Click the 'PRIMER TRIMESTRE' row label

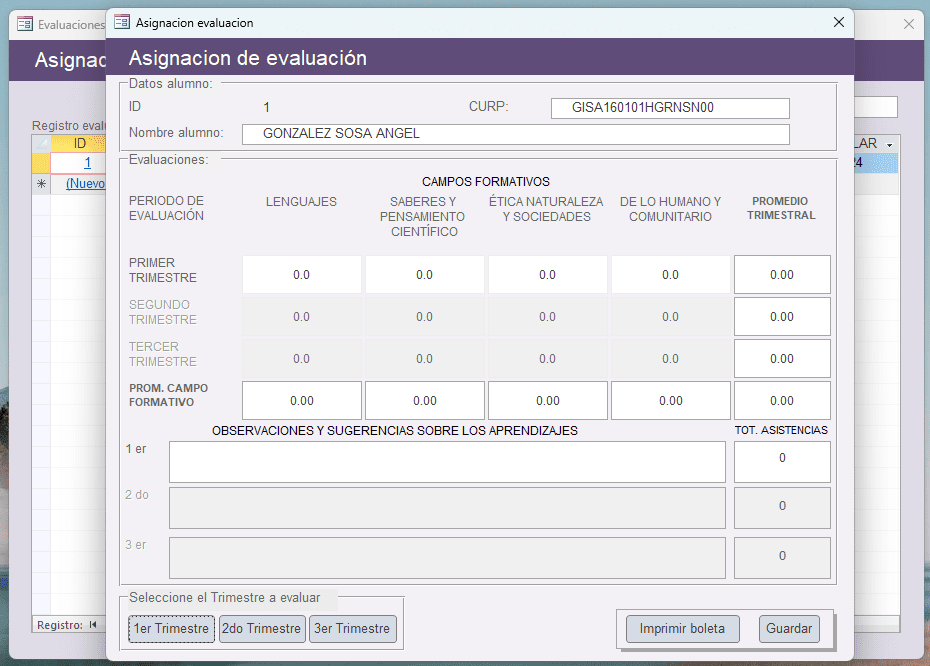[x=163, y=270]
